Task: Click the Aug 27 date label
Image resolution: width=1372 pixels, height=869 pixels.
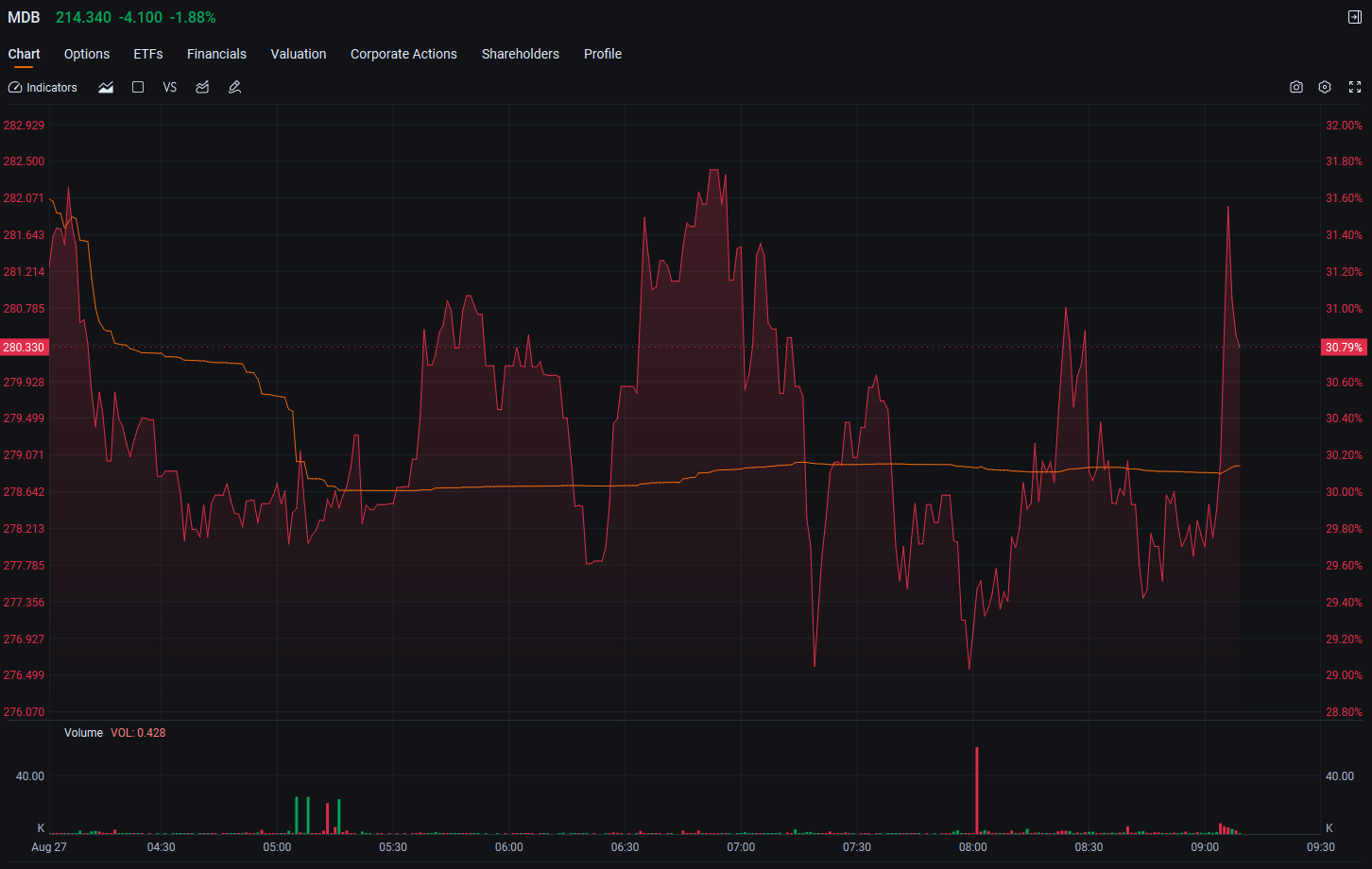Action: tap(49, 847)
